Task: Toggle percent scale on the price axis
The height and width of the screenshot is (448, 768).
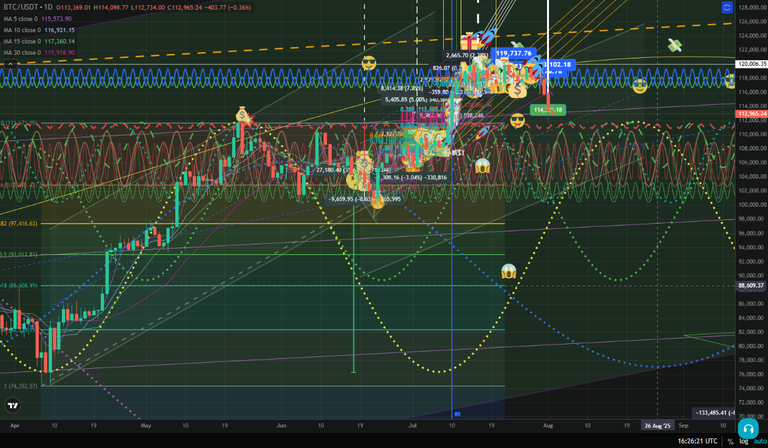Action: pos(730,442)
